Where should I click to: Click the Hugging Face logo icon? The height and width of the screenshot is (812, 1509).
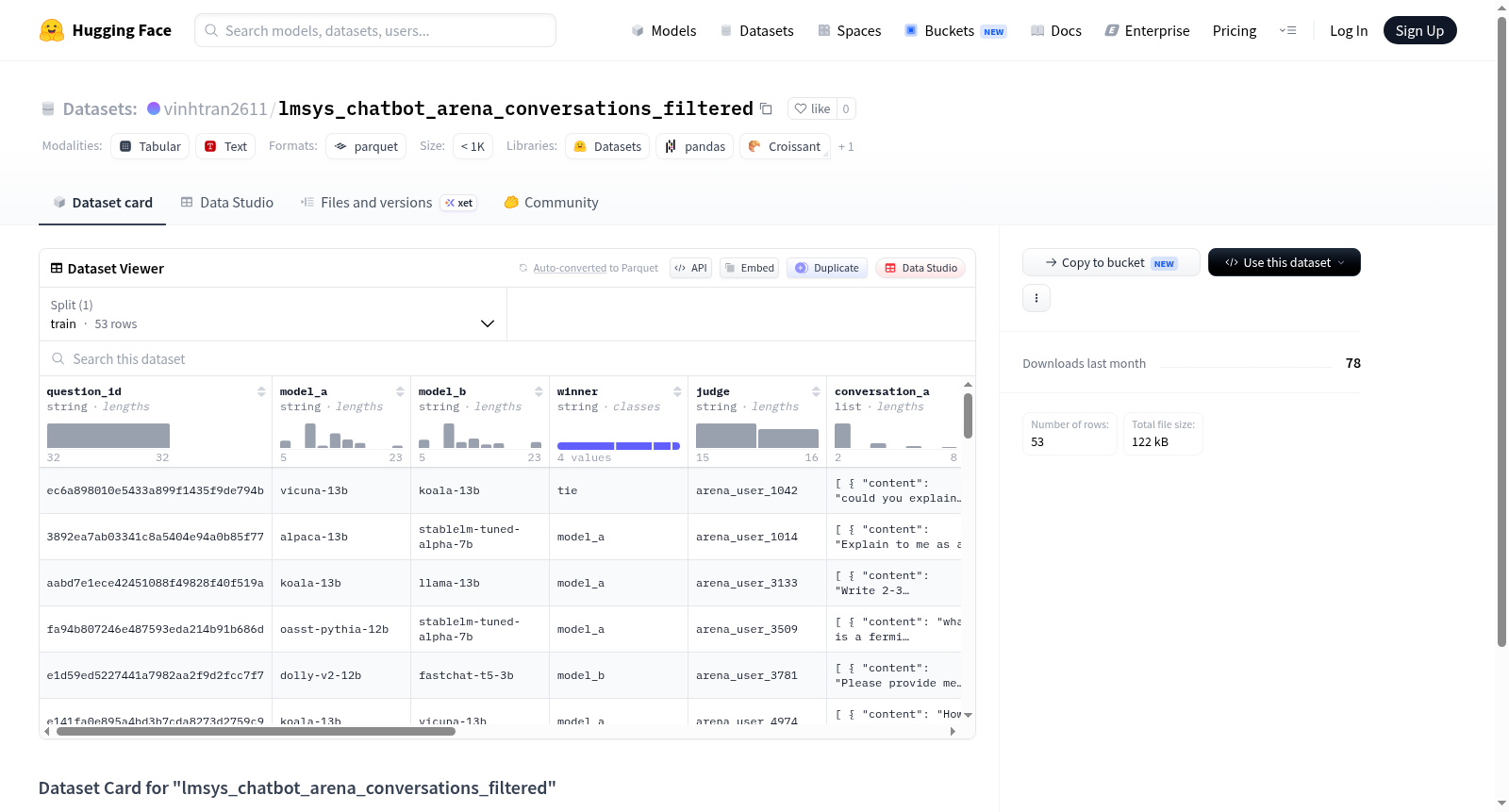[52, 30]
